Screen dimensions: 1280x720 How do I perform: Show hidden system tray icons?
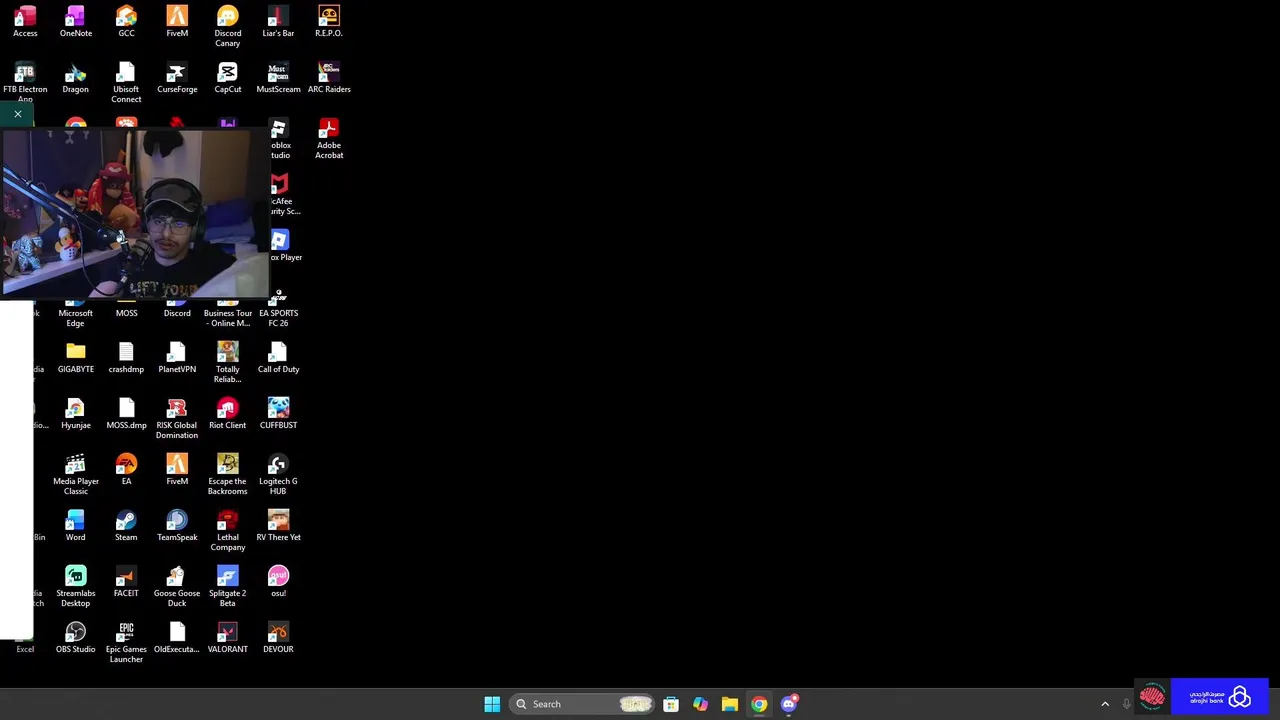pyautogui.click(x=1105, y=704)
